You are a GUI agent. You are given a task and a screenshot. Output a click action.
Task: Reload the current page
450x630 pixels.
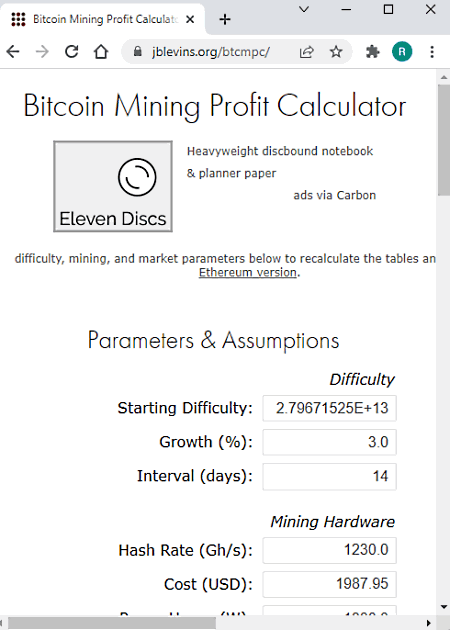72,51
